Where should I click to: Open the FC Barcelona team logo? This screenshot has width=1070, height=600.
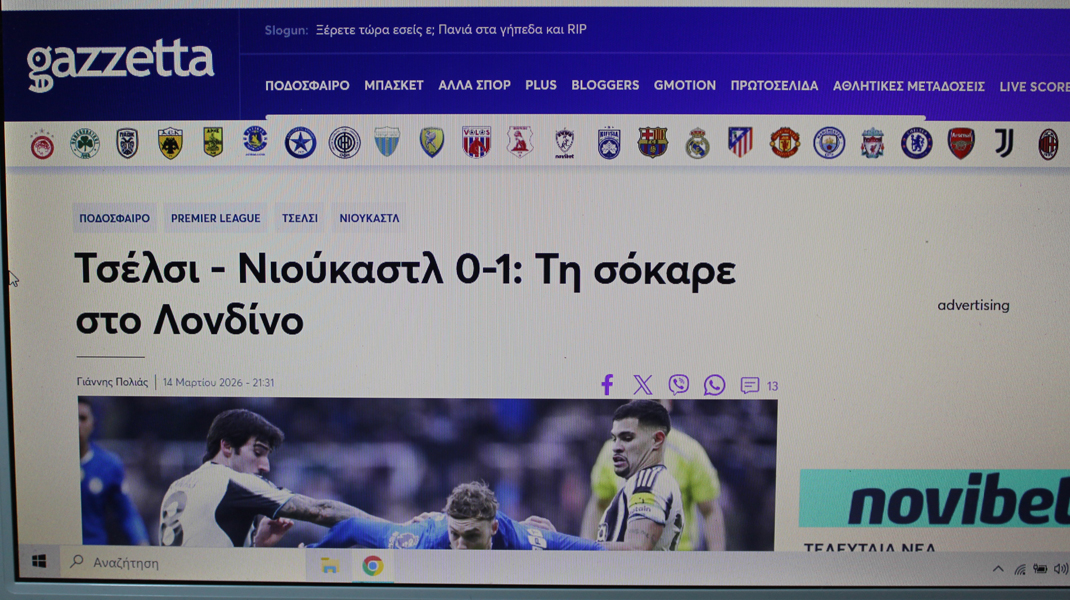(653, 143)
